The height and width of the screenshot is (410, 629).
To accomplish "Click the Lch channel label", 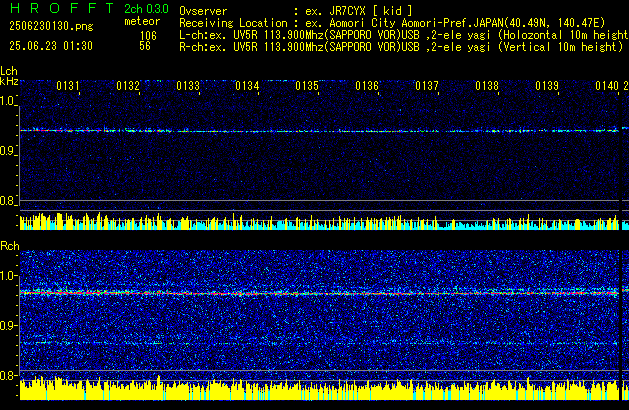I will point(9,71).
